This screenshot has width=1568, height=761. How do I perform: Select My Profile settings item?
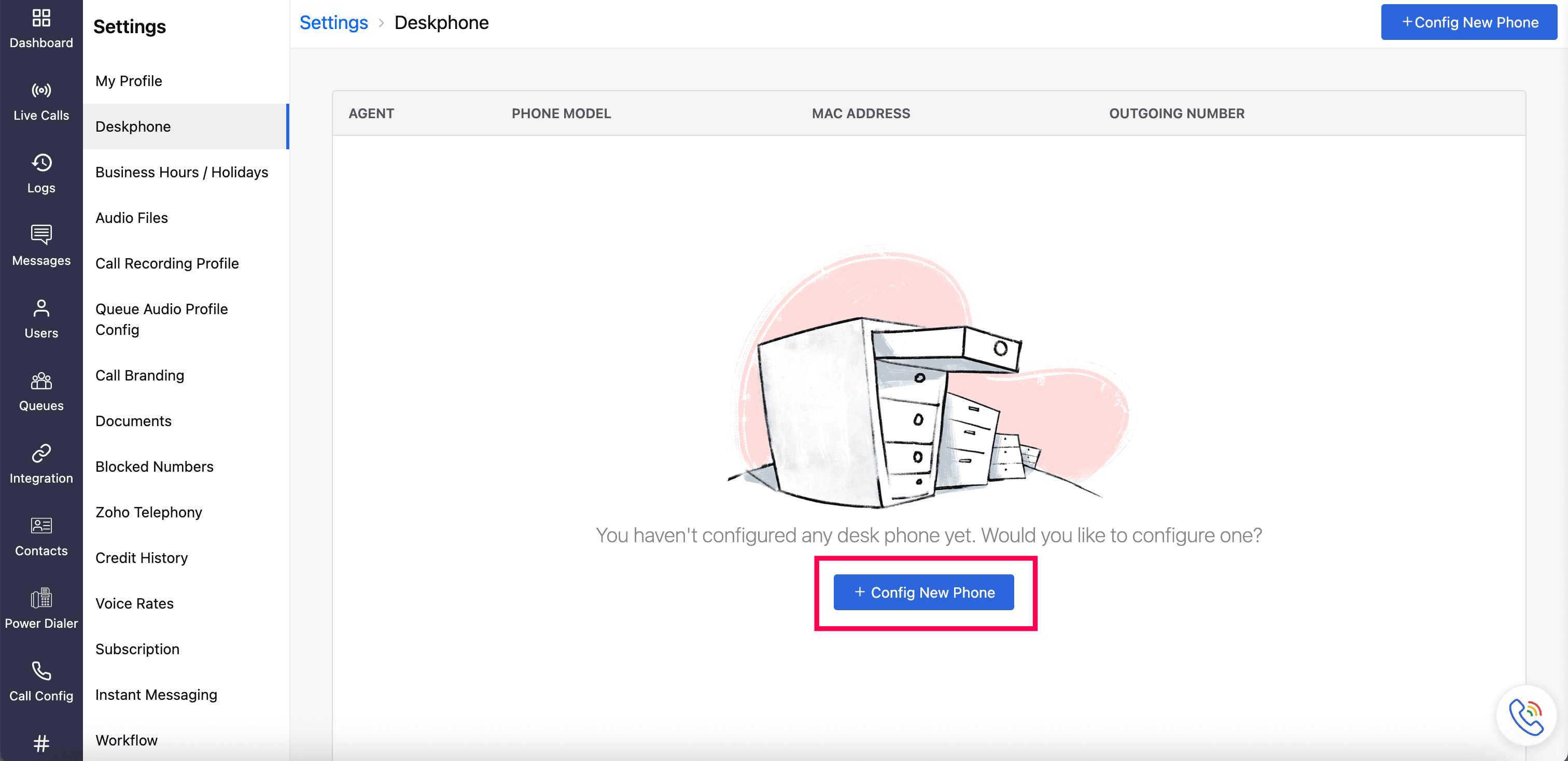(129, 81)
